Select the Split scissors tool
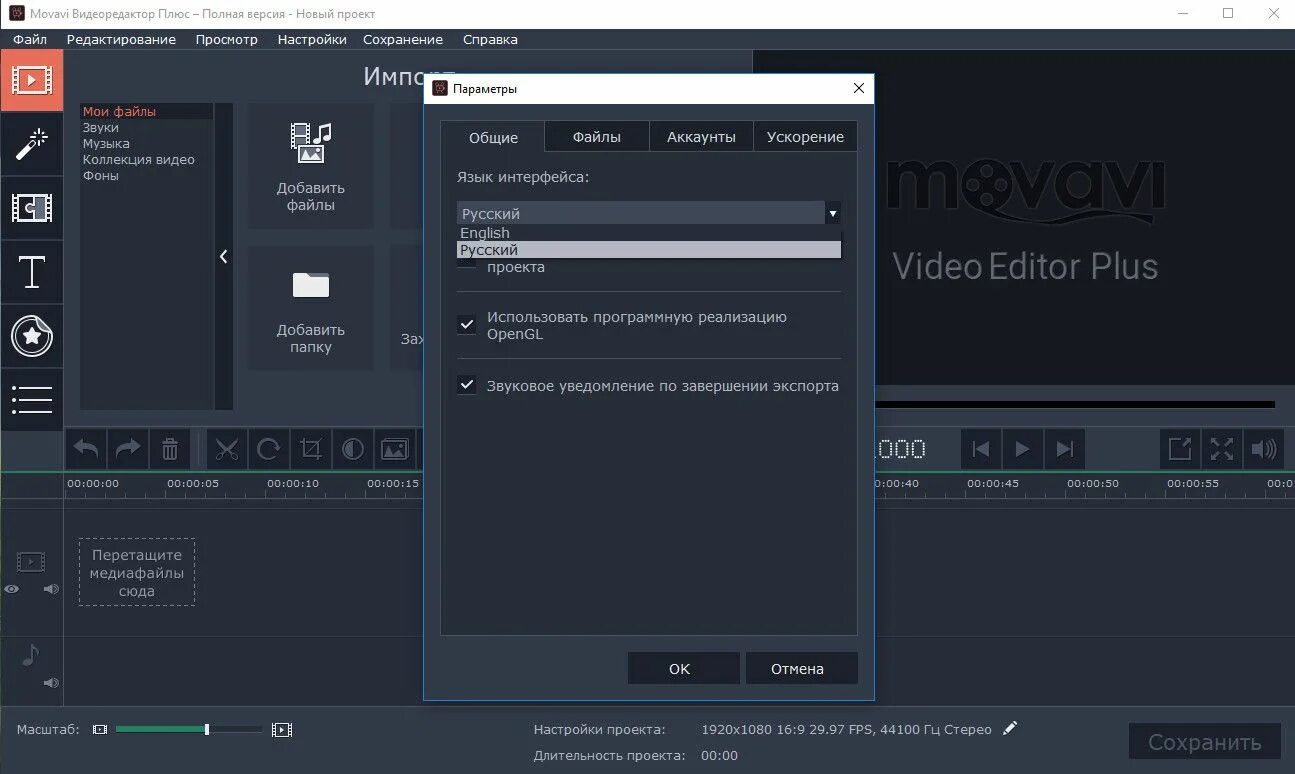The height and width of the screenshot is (774, 1295). (227, 450)
